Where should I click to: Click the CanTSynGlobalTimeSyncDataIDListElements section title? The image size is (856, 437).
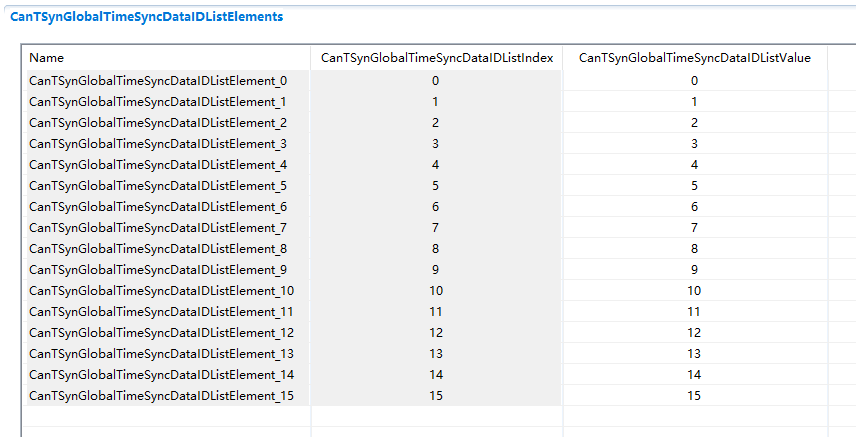(146, 17)
